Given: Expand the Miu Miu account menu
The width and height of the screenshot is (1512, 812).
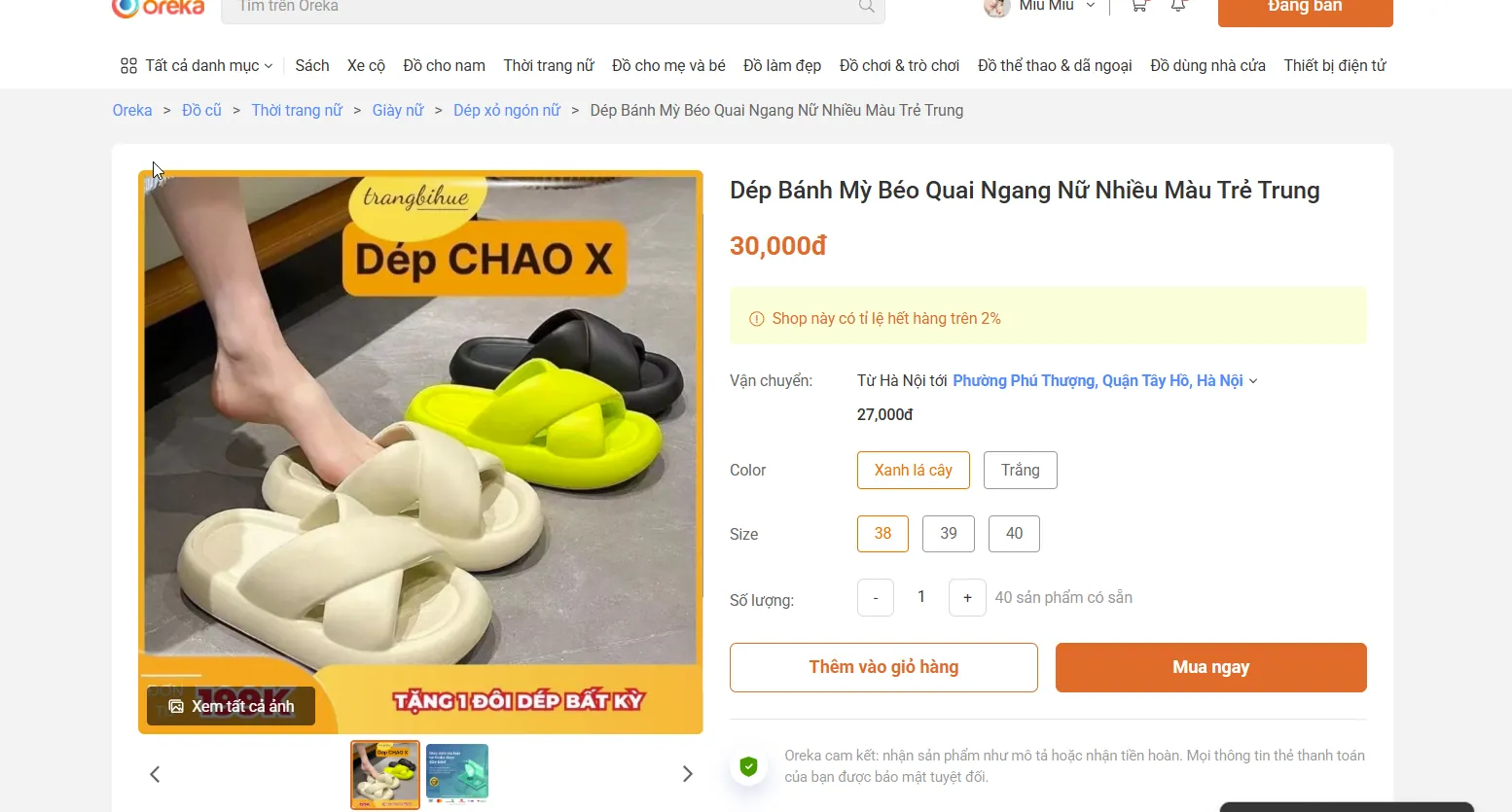Looking at the screenshot, I should click(1090, 6).
